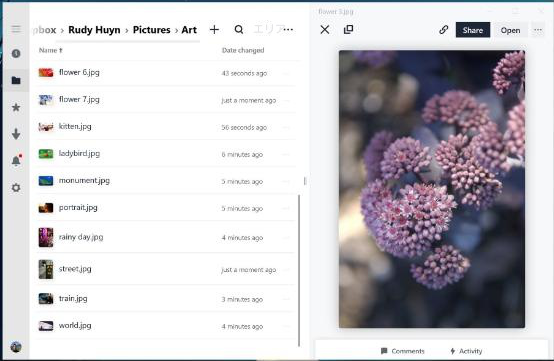Click the street.jpg thumbnail
554x361 pixels.
(46, 269)
